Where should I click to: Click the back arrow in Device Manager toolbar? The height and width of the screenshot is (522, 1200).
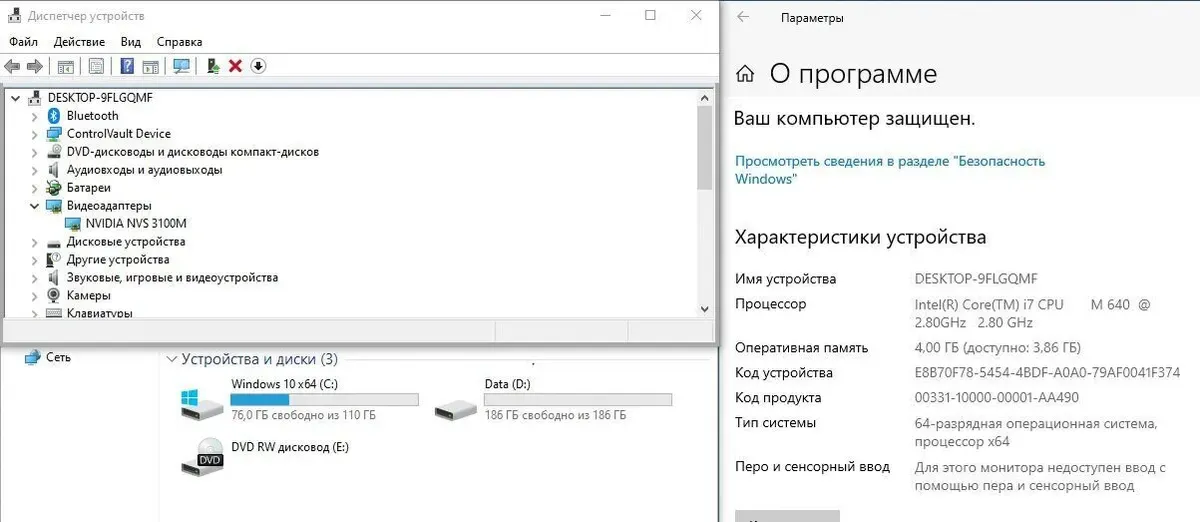[x=12, y=66]
